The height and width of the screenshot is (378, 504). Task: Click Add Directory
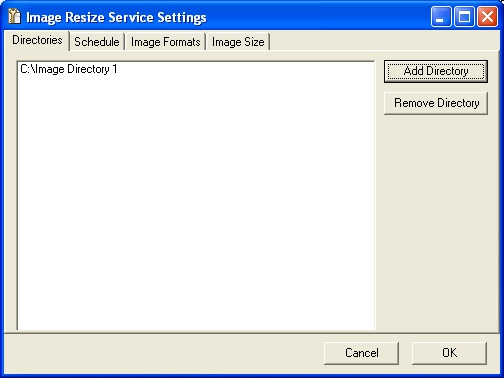(x=436, y=71)
